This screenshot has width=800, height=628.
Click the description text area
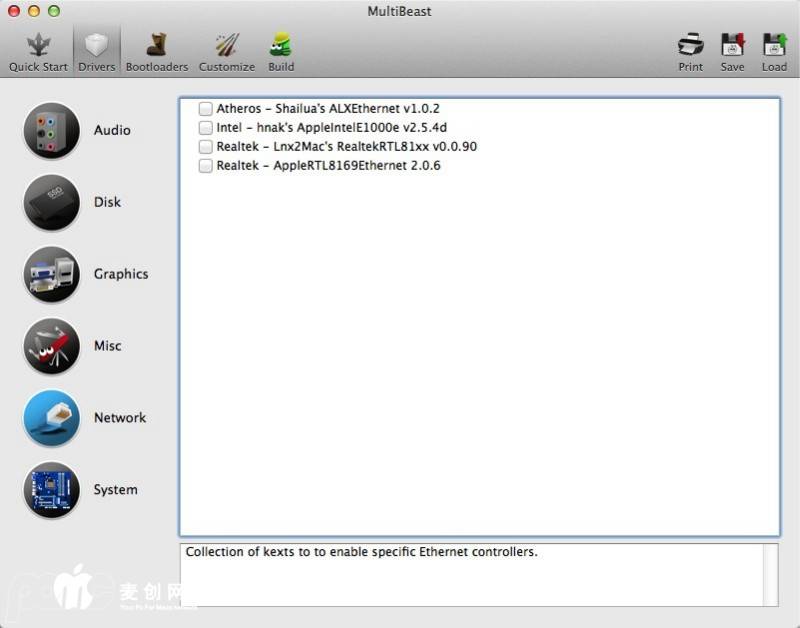470,575
